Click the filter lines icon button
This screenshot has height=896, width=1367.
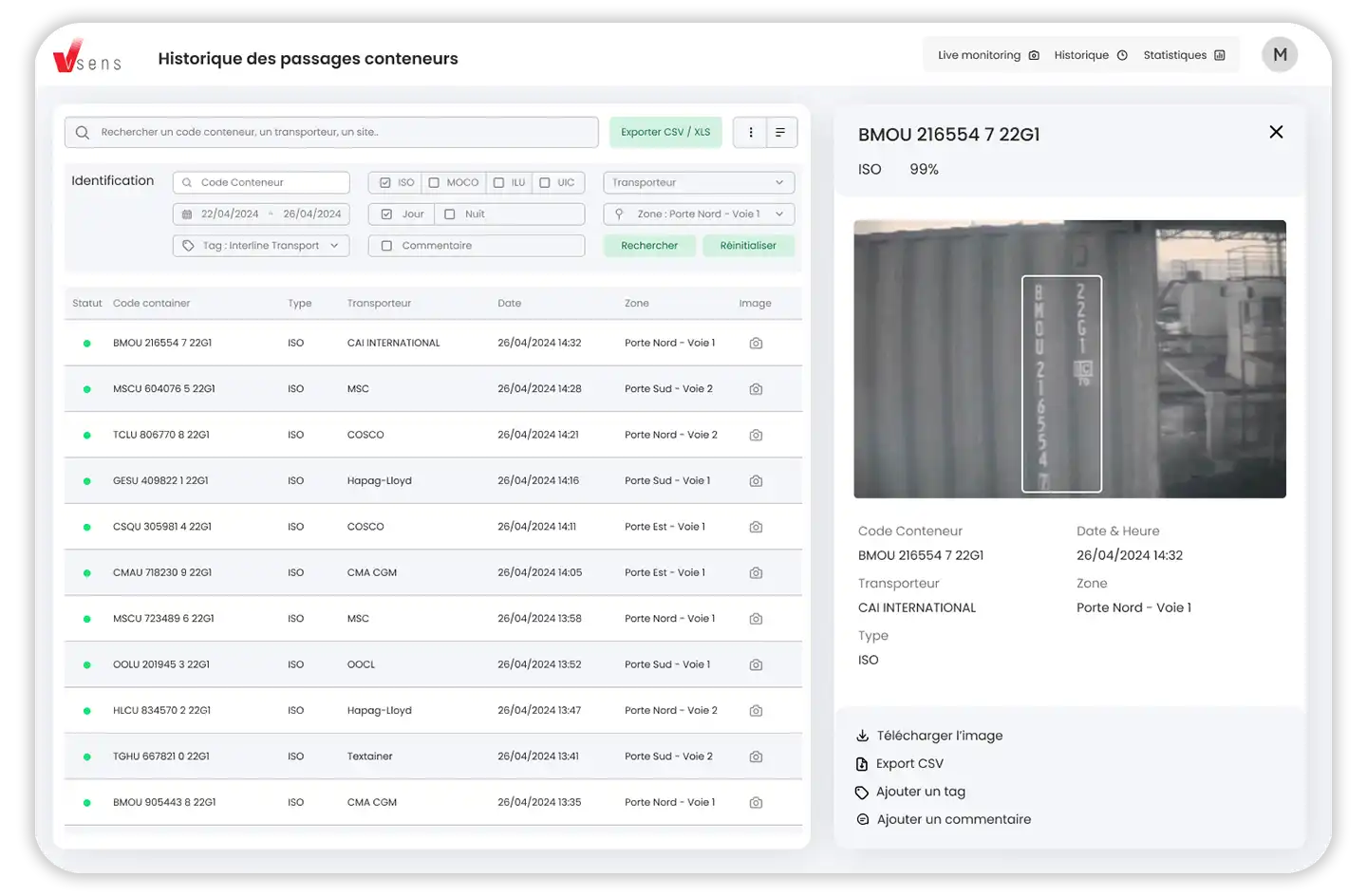point(780,133)
